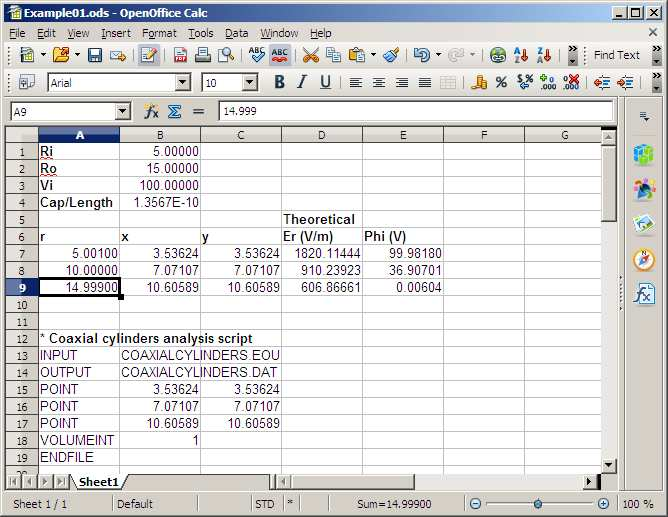Image resolution: width=668 pixels, height=517 pixels.
Task: Click the zoom in plus button
Action: 603,504
